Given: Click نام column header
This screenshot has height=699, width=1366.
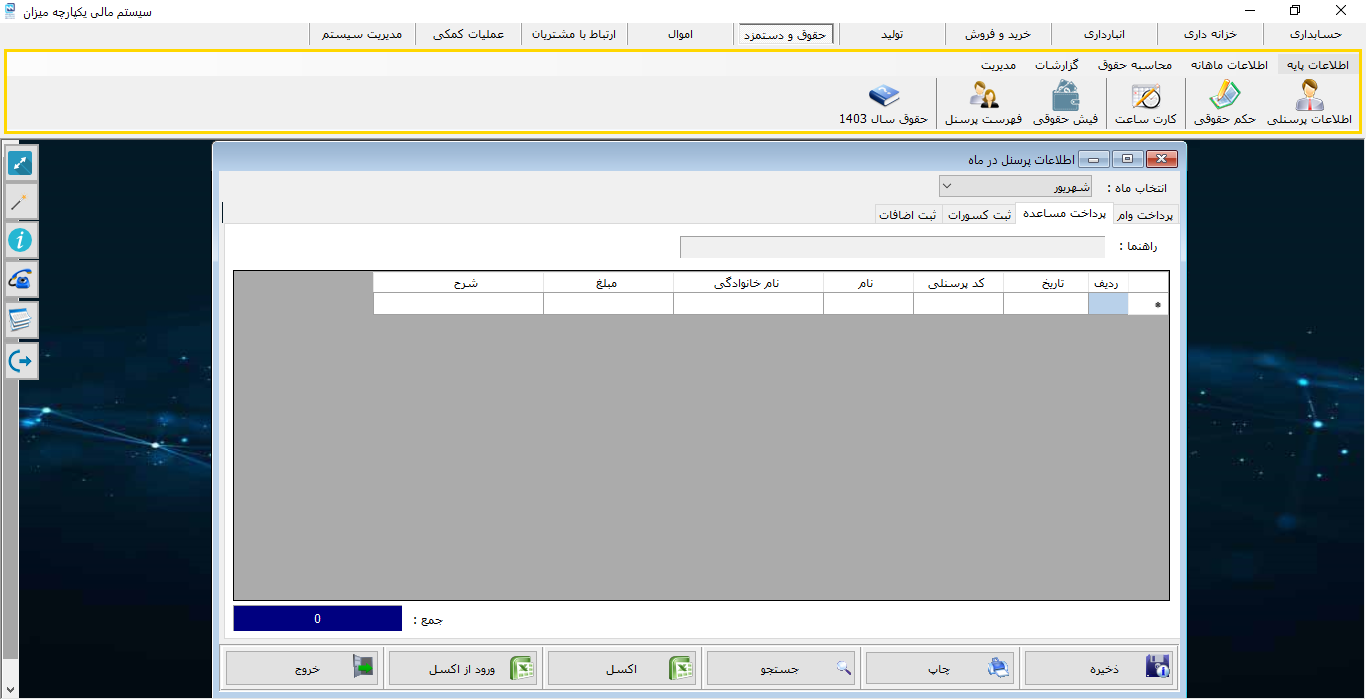Looking at the screenshot, I should 868,282.
